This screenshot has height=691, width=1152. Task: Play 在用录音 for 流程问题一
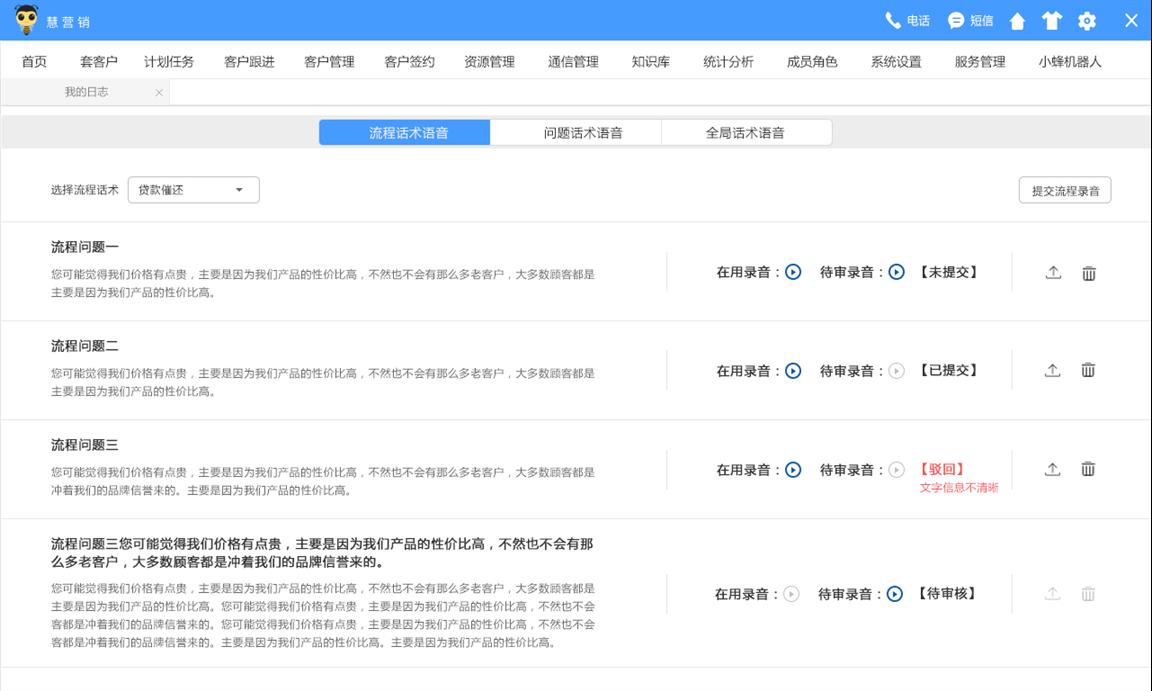[793, 272]
